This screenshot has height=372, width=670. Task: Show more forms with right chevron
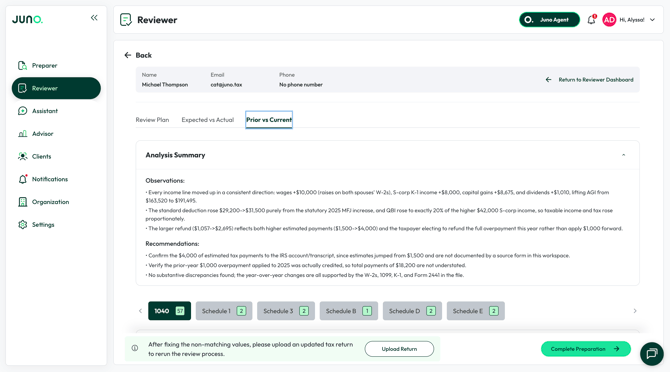click(635, 311)
